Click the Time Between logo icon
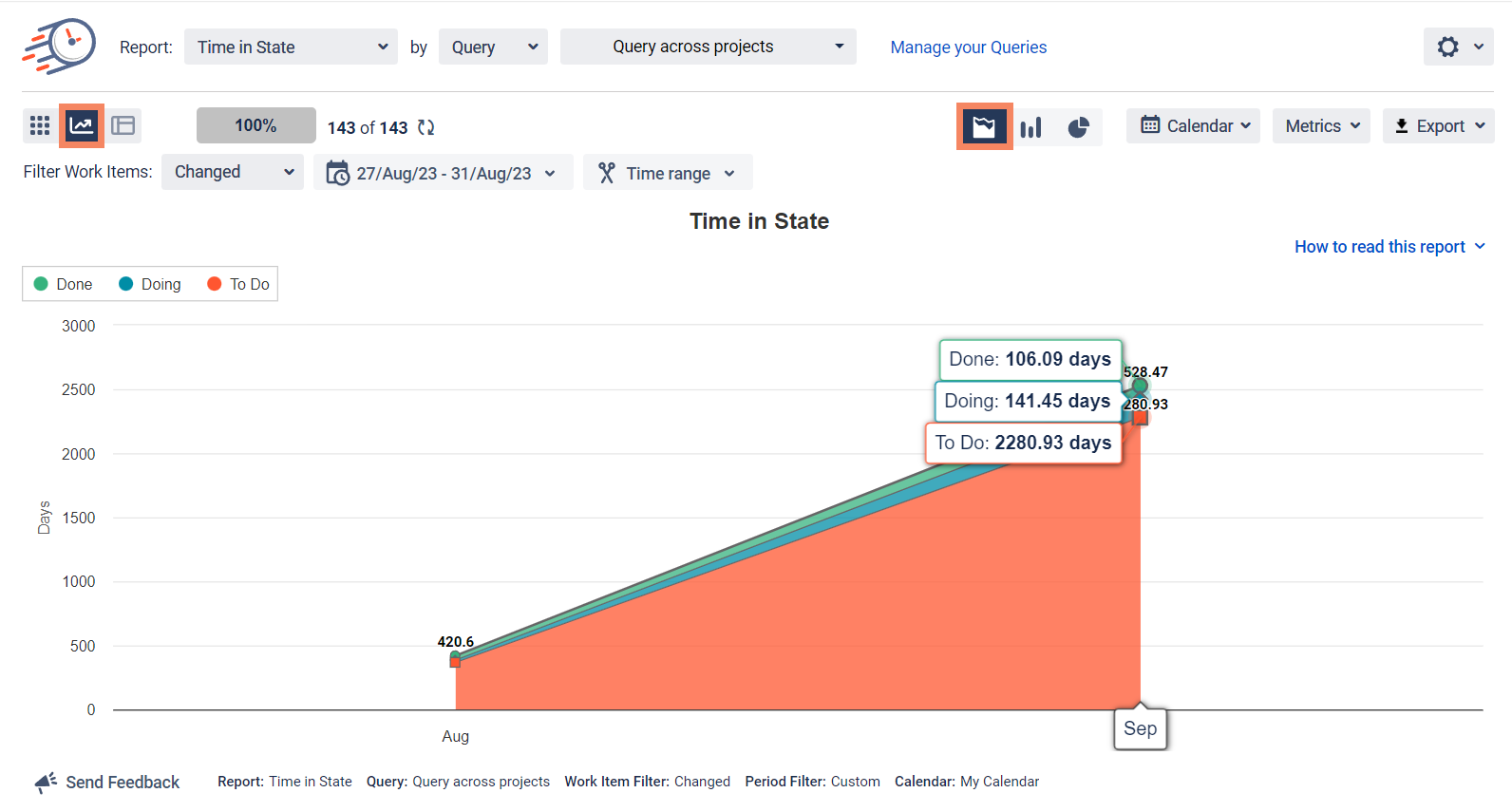 coord(59,46)
